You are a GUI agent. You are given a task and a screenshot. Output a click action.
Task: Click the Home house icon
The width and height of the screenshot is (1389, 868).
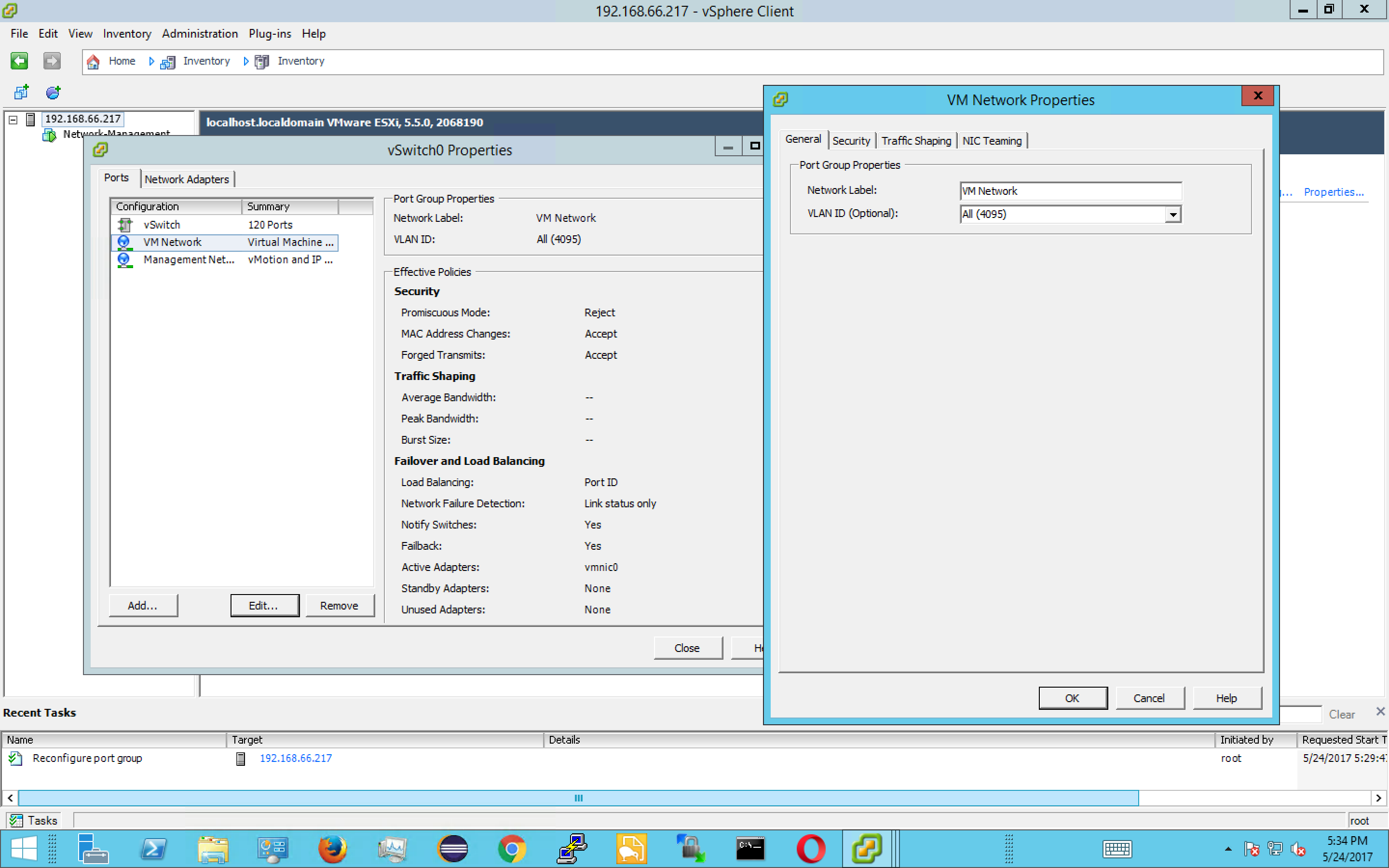93,61
